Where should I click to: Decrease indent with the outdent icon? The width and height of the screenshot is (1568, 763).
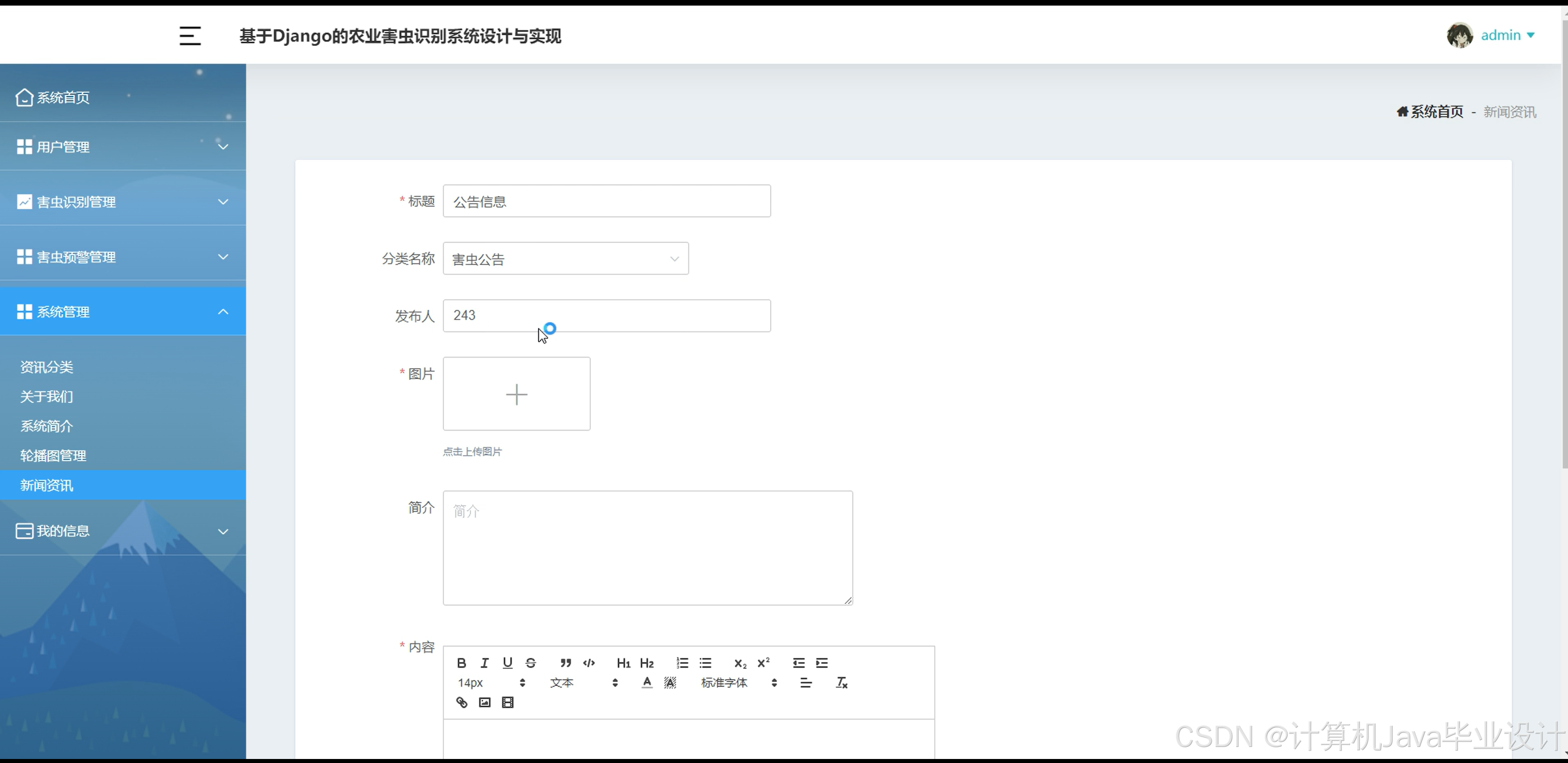click(x=799, y=662)
